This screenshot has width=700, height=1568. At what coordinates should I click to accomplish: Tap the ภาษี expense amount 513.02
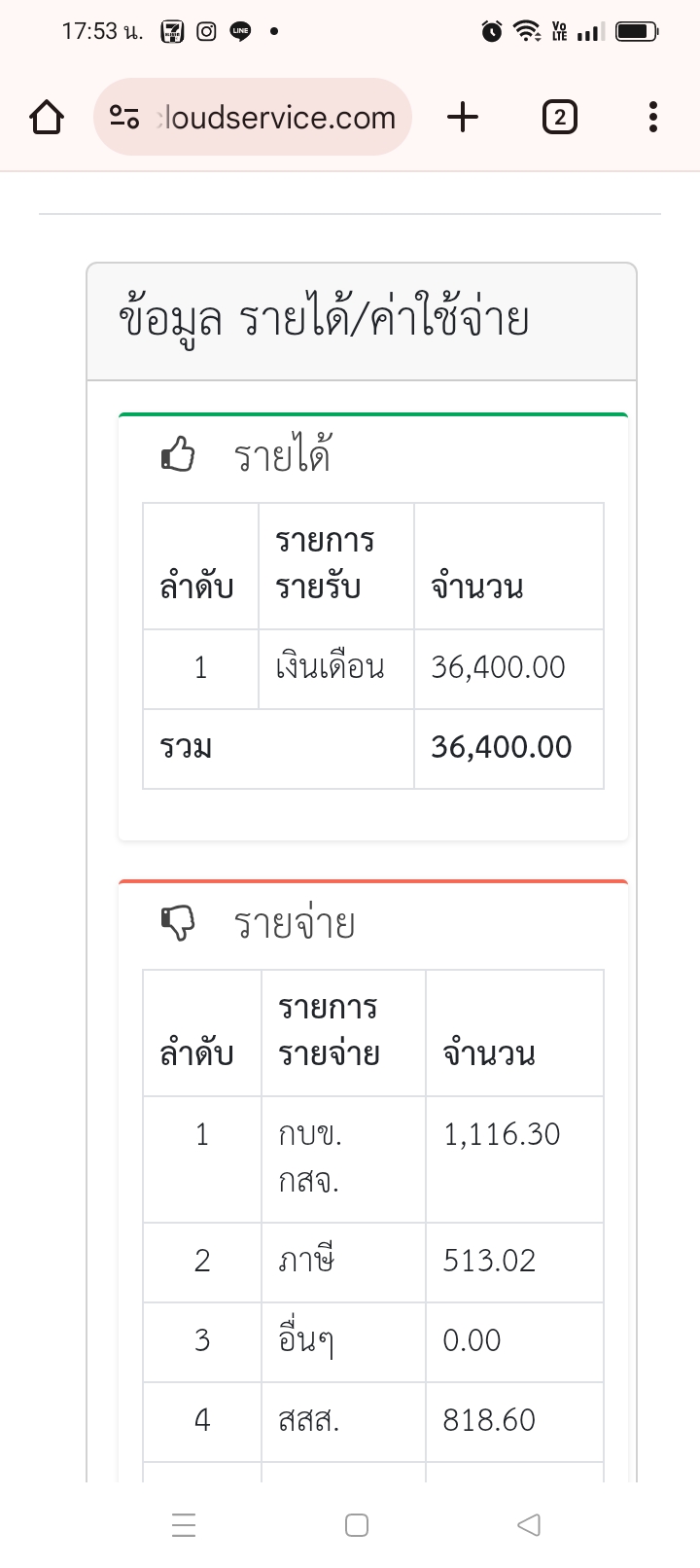coord(489,1262)
